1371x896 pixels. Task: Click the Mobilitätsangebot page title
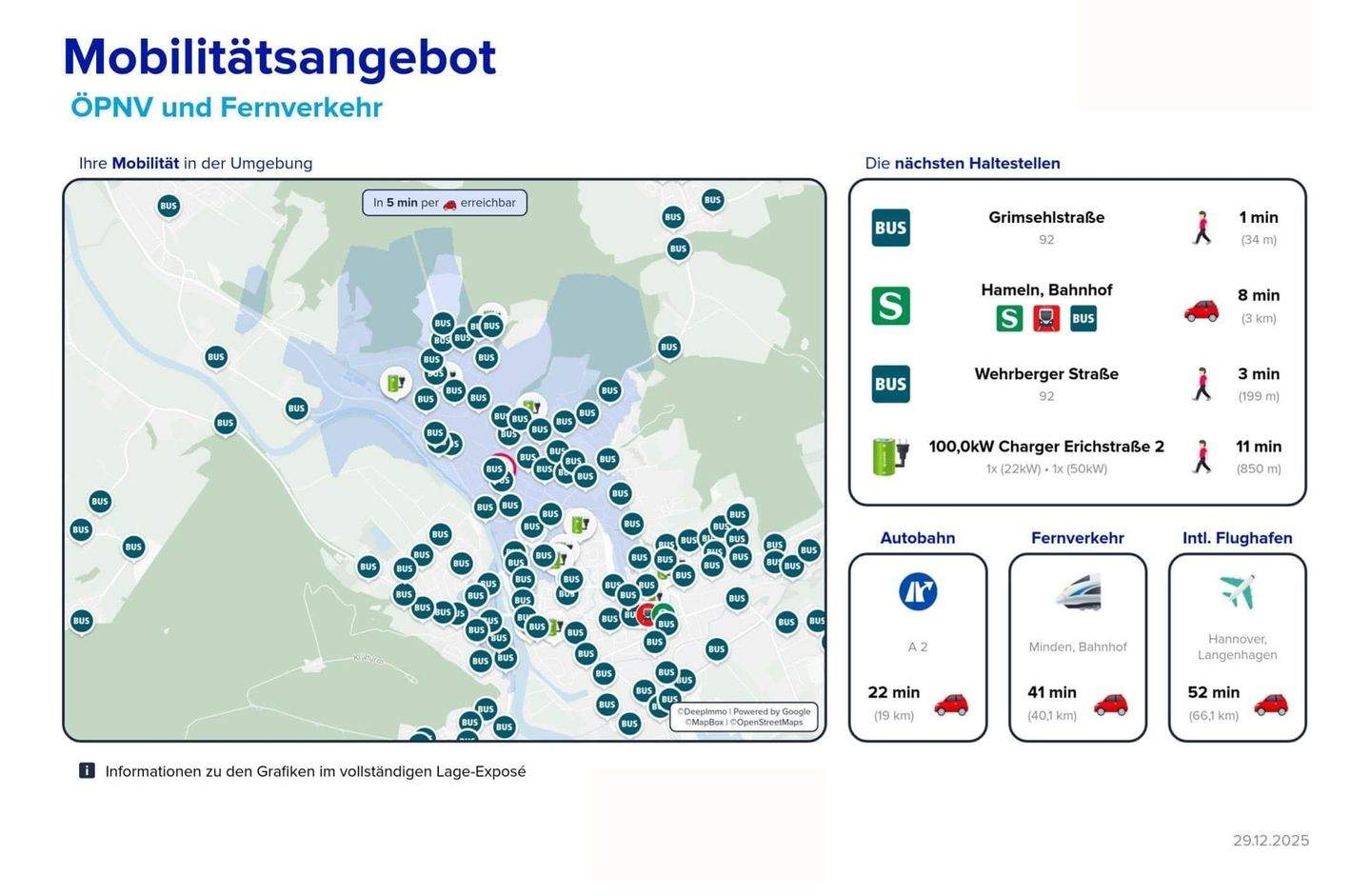279,57
